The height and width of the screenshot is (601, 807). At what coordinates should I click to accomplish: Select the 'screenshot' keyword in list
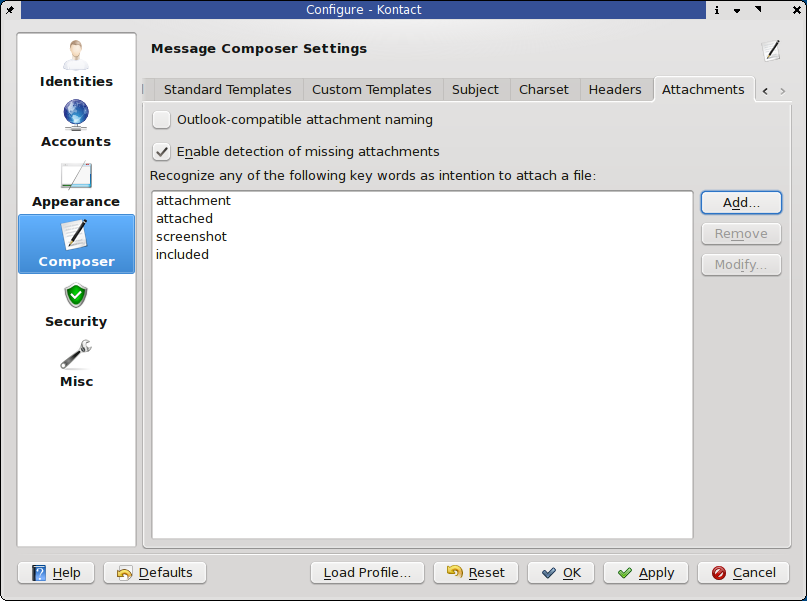192,237
